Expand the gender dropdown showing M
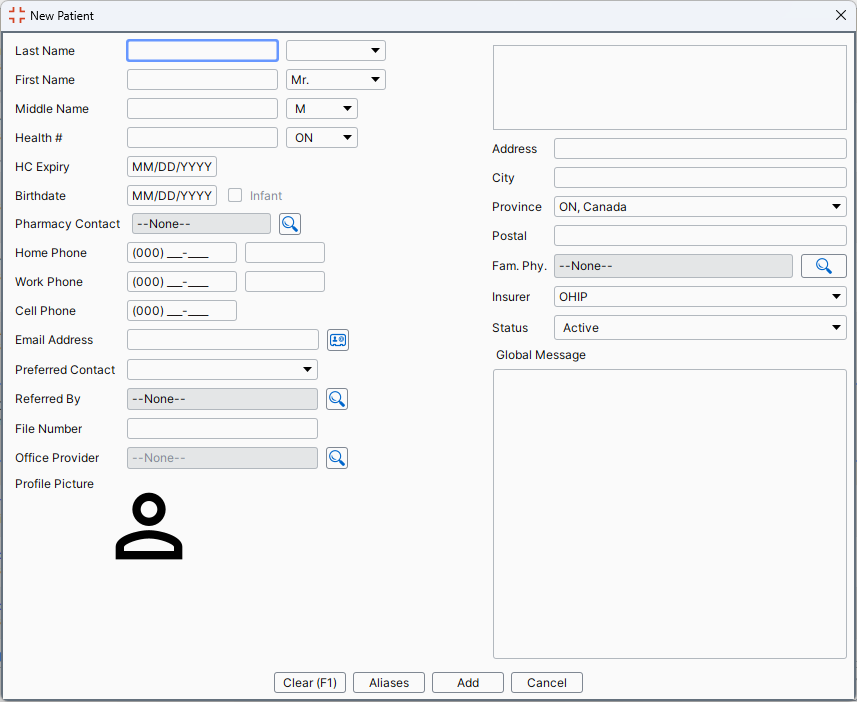Image resolution: width=857 pixels, height=702 pixels. tap(321, 109)
